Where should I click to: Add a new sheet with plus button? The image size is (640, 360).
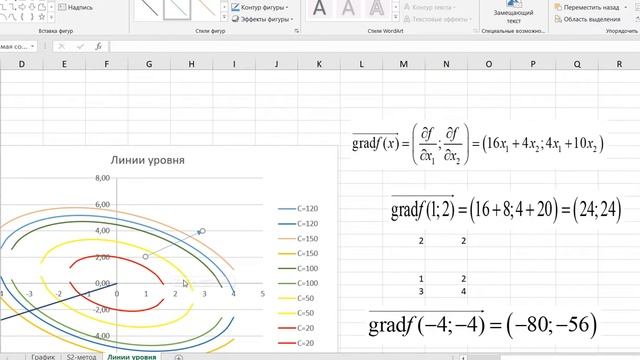[x=179, y=357]
